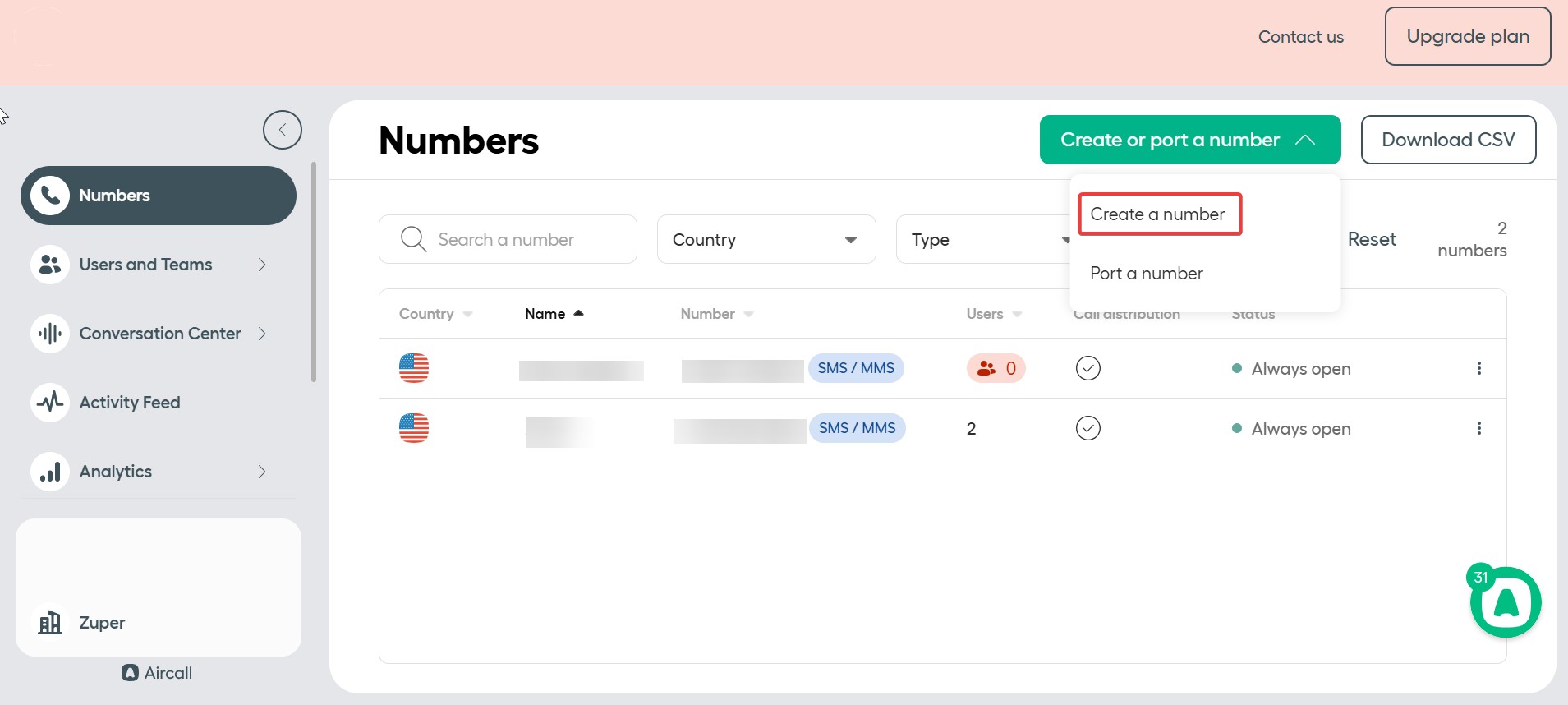
Task: Click call distribution checkmark in first row
Action: coord(1087,368)
